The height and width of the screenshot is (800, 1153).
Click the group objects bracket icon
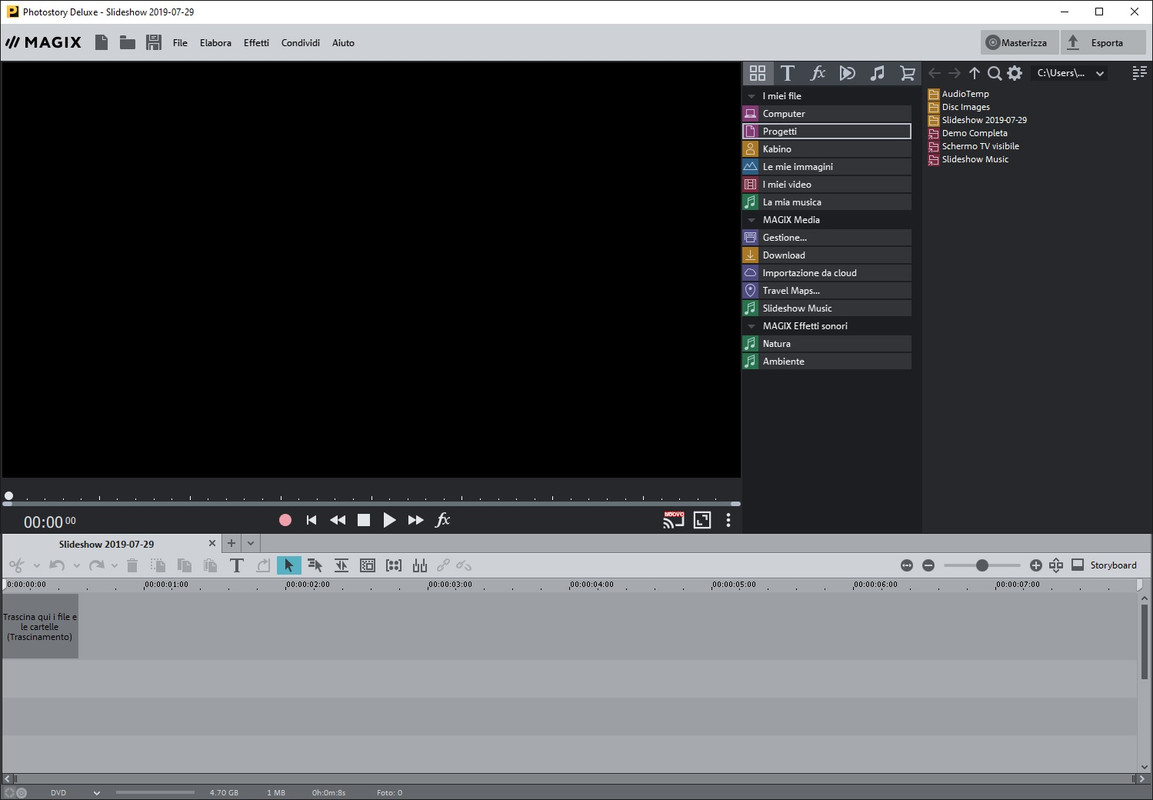[x=394, y=565]
